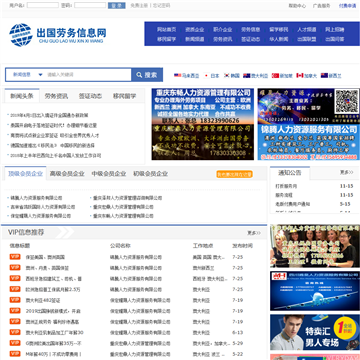Viewport: 360px width, 360px height.
Task: Open the 付费申请 link
Action: (x=347, y=6)
